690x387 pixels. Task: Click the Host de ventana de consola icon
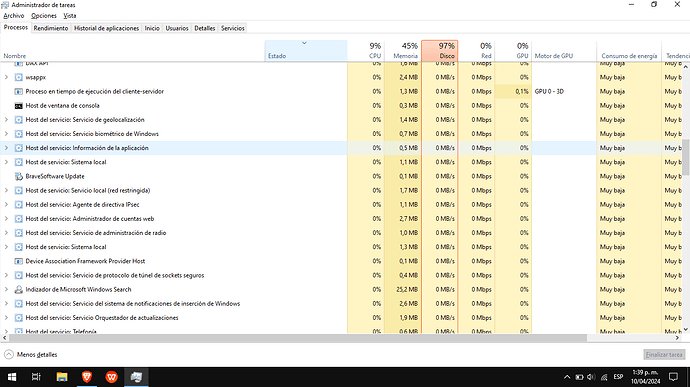point(18,106)
